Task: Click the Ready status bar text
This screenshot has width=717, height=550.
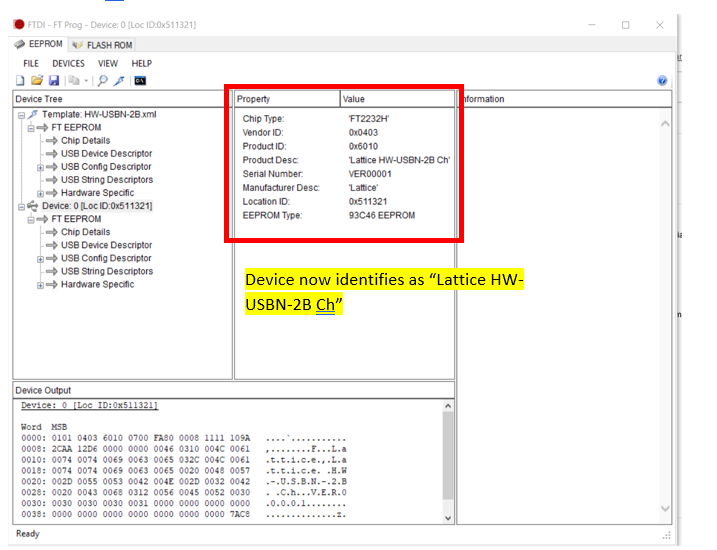Action: pos(28,534)
